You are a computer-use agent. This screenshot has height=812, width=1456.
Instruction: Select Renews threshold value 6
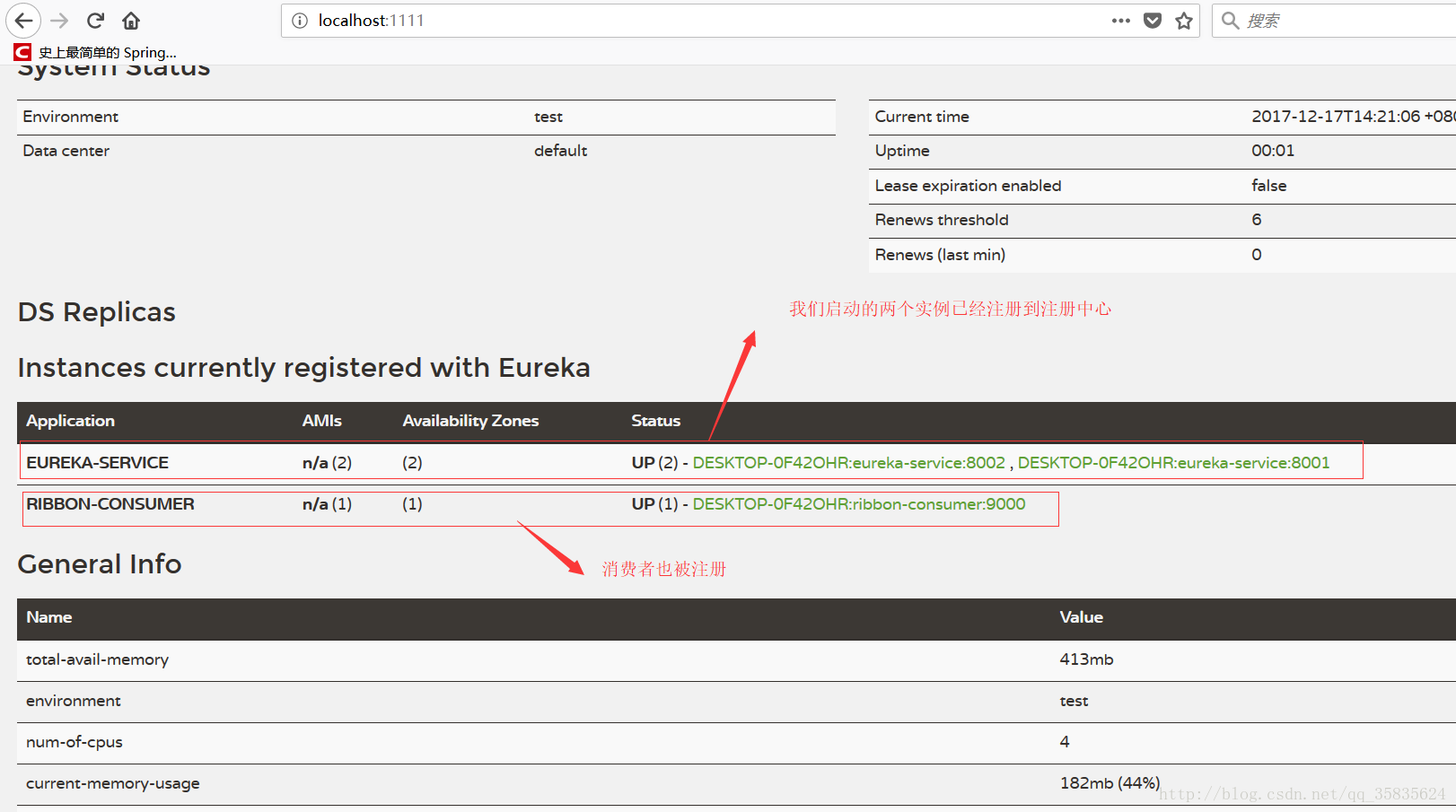coord(1257,220)
